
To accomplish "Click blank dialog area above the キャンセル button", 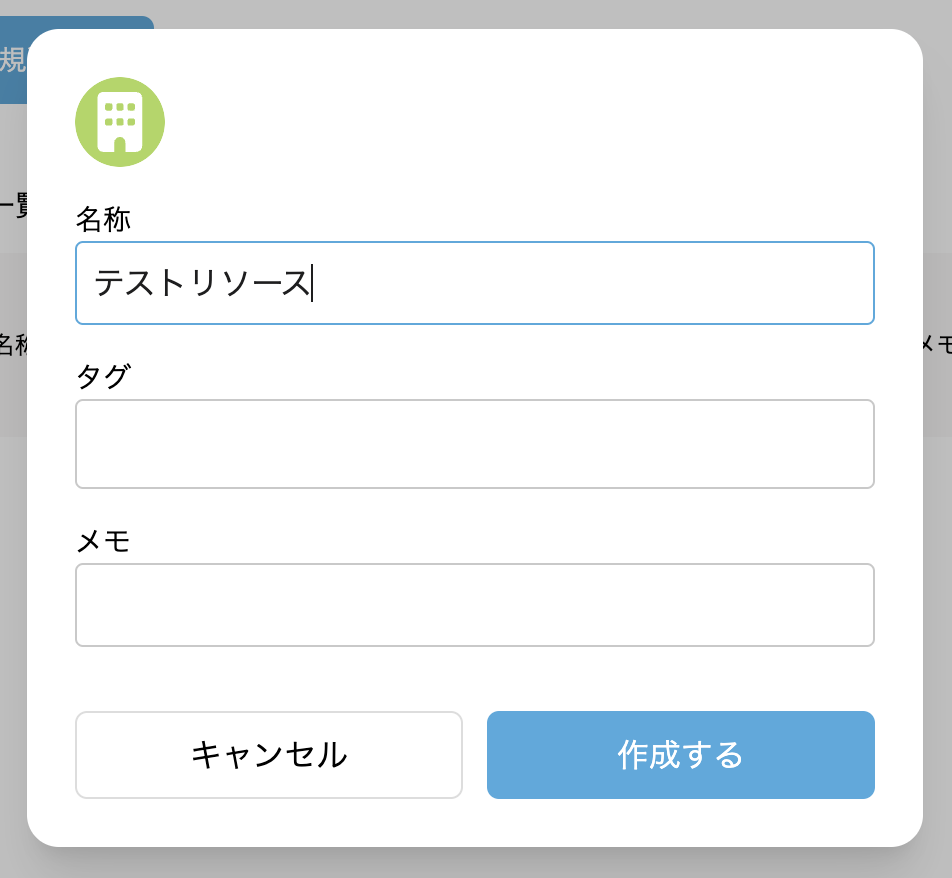I will (x=269, y=679).
